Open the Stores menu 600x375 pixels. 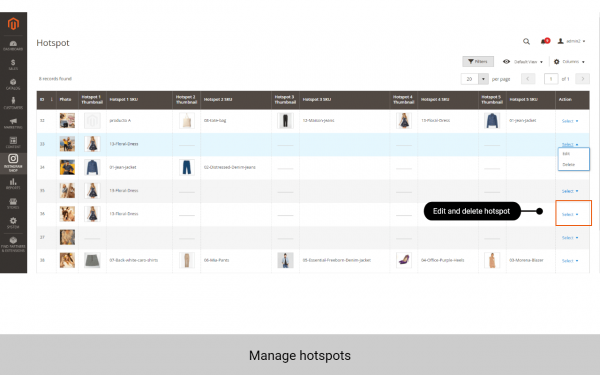(13, 204)
